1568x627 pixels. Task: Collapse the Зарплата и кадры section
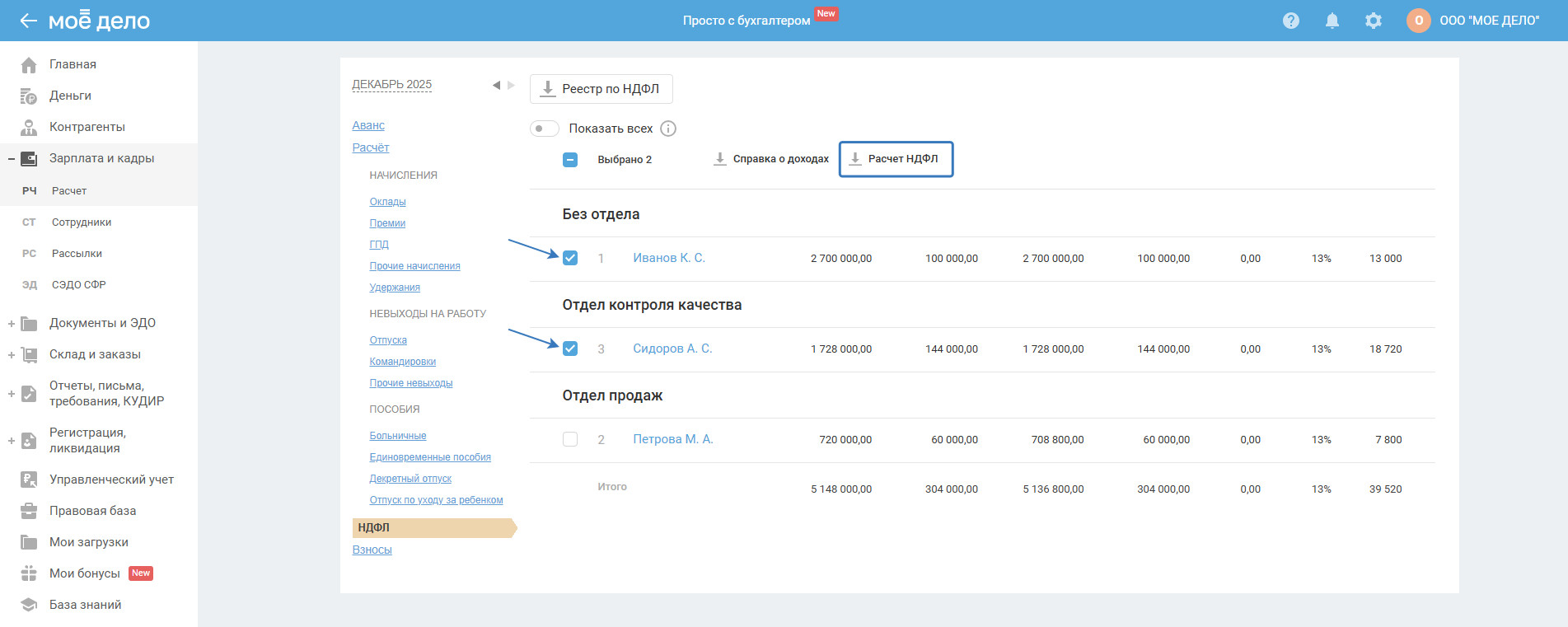point(12,158)
